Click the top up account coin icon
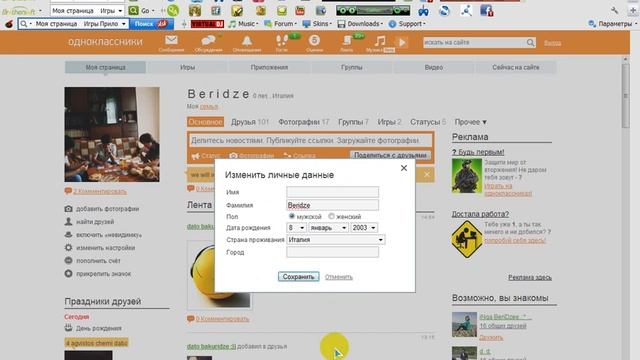Image resolution: width=640 pixels, height=360 pixels. [x=68, y=260]
